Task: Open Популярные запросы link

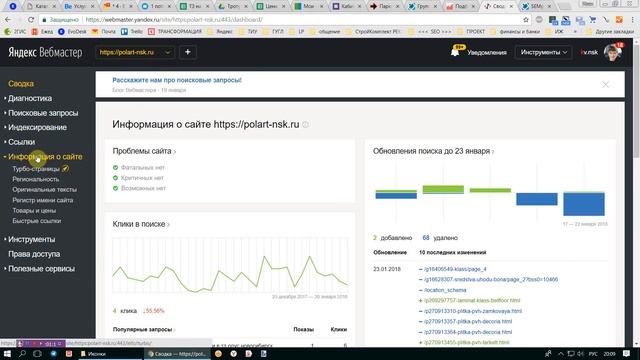Action: click(144, 329)
